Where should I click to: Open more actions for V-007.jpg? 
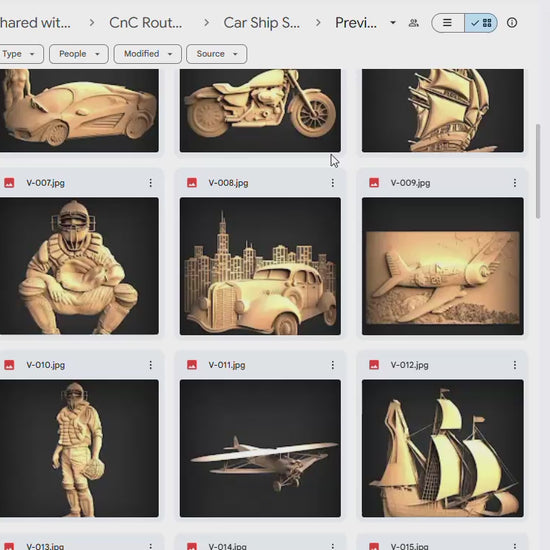pos(150,183)
